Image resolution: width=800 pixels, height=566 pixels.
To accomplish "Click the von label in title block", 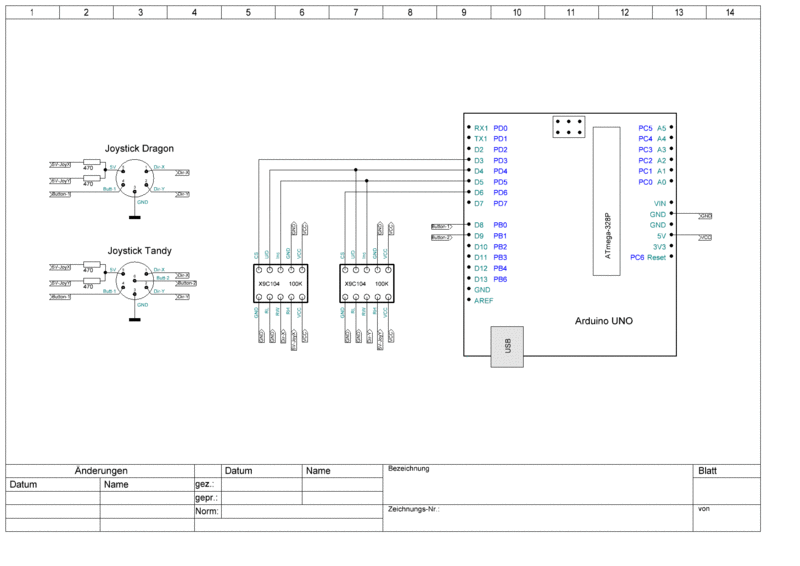I will [x=704, y=509].
